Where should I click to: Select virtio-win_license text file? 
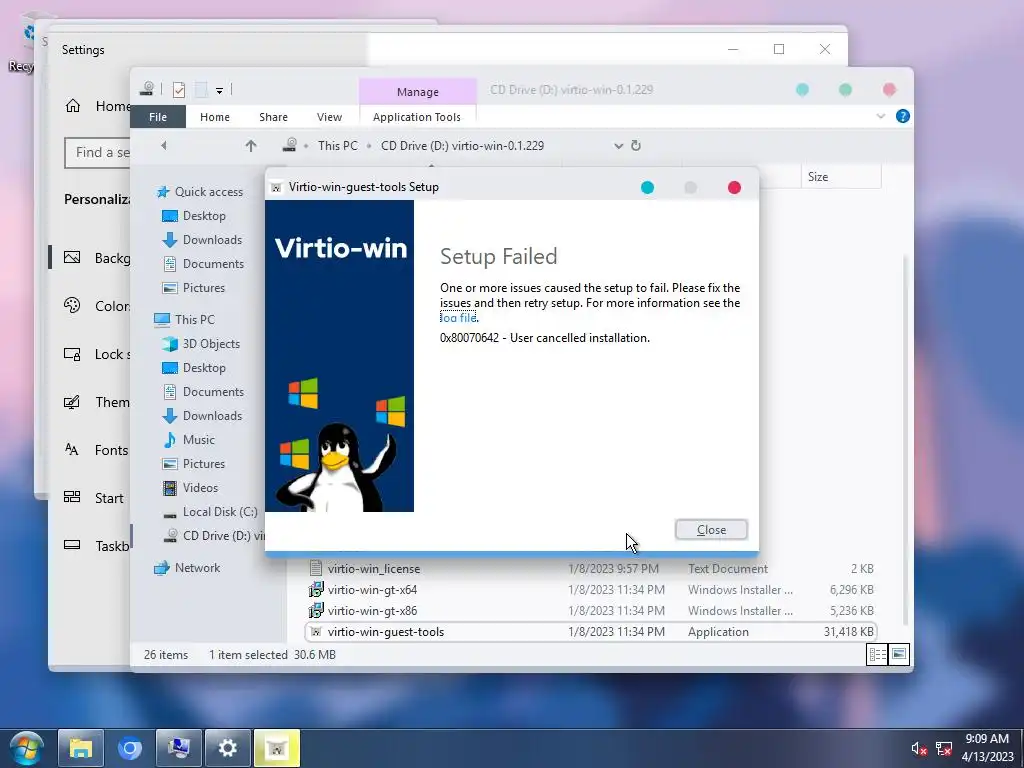coord(590,569)
